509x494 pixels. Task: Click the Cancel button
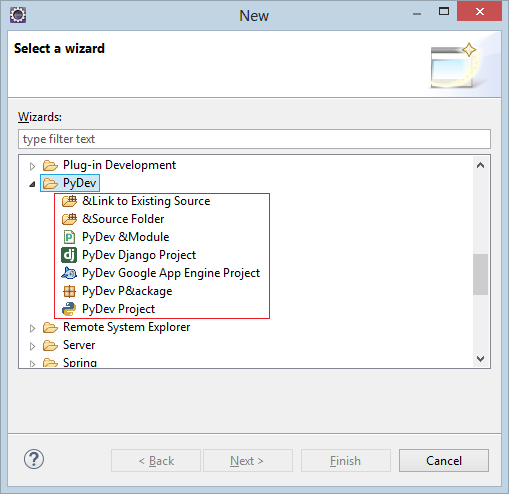(444, 461)
